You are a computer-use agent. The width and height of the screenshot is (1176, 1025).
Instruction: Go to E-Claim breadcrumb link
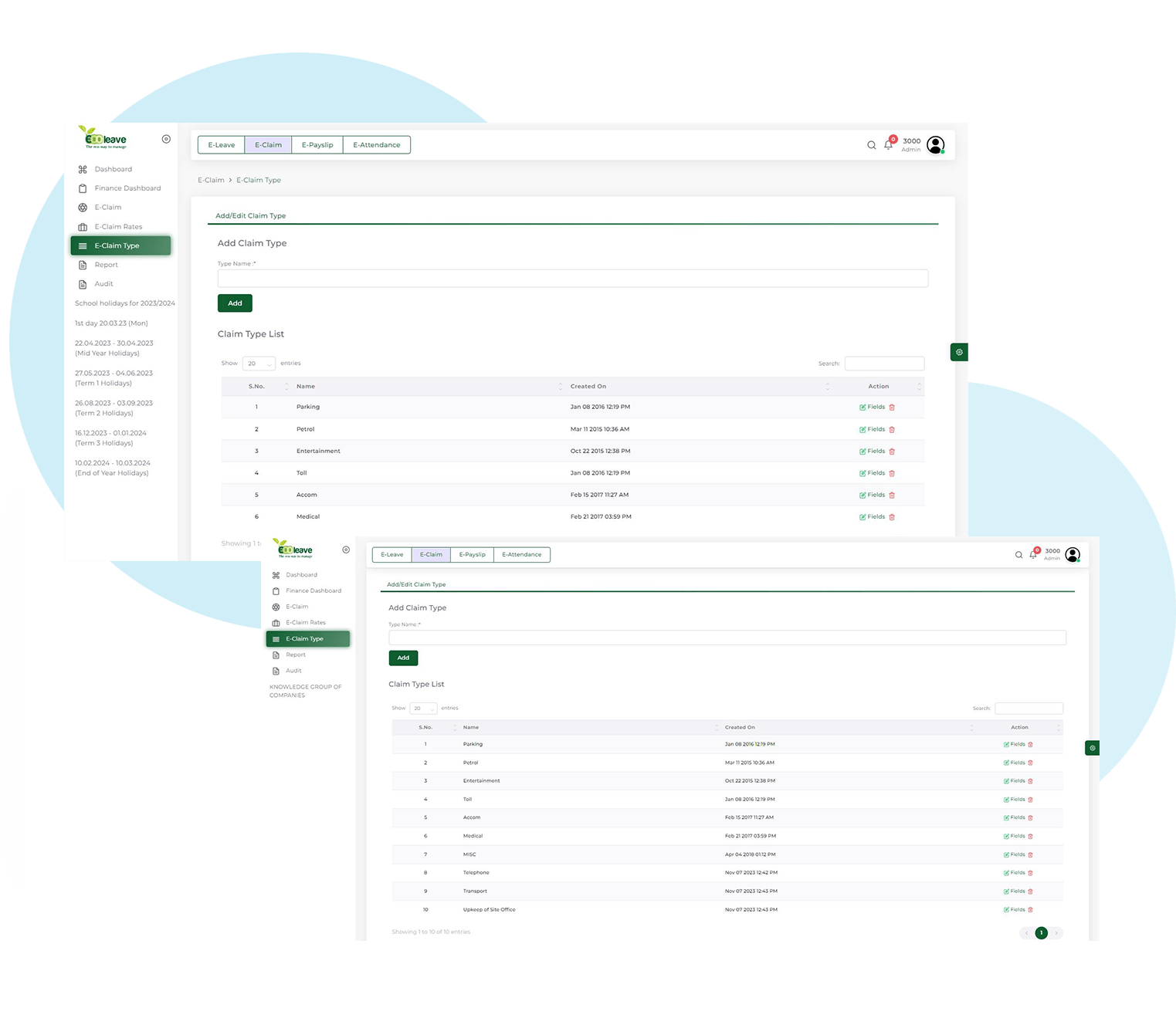211,181
